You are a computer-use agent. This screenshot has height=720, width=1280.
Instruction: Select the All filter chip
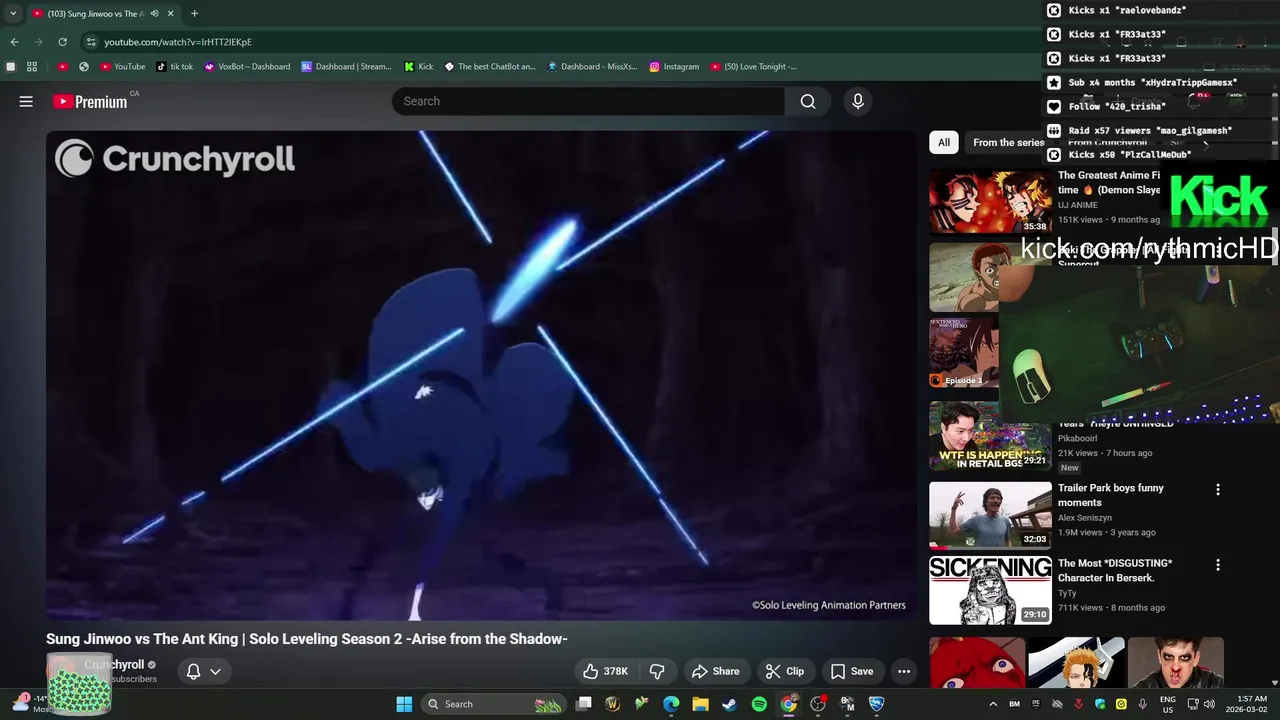[943, 142]
